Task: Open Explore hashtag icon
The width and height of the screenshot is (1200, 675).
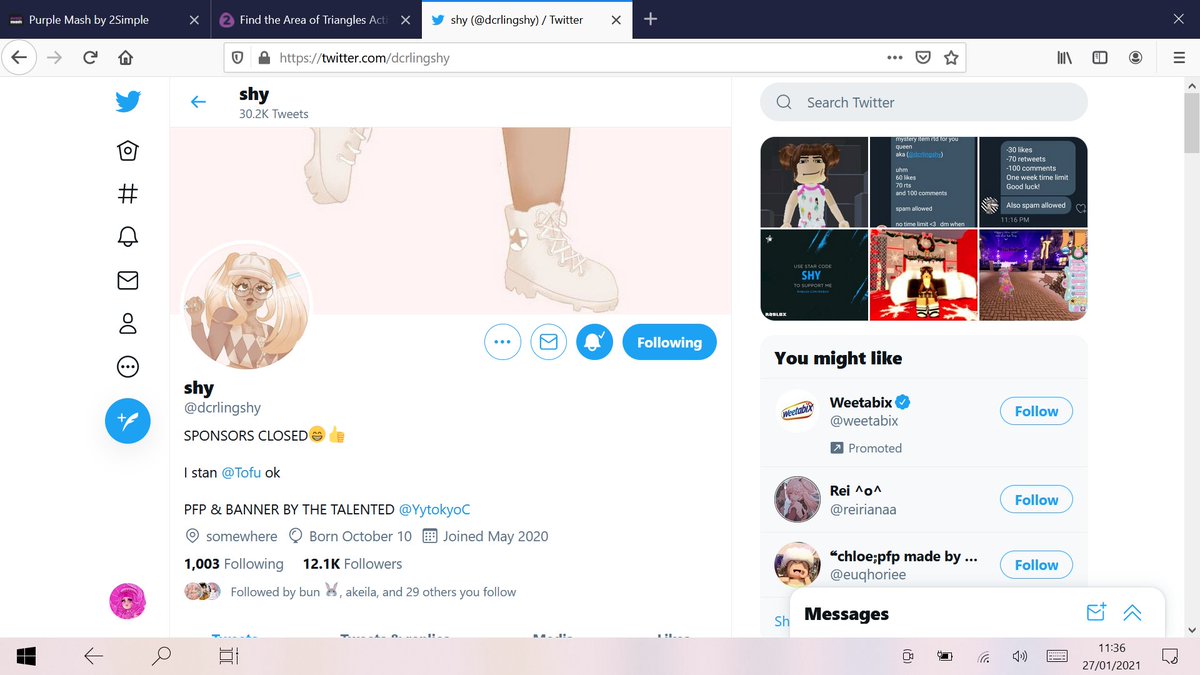Action: 128,194
